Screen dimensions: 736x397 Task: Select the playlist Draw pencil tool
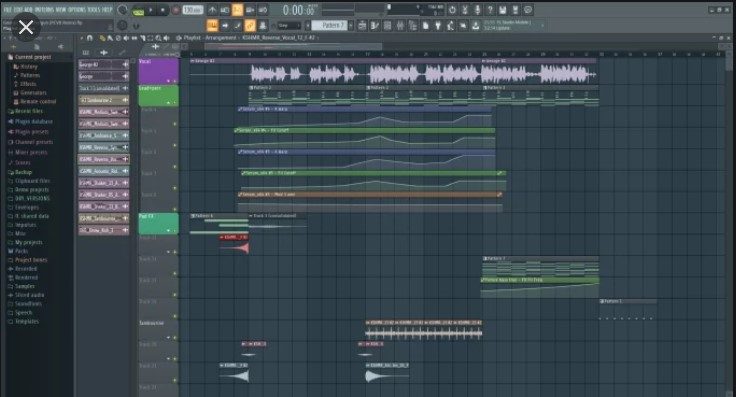[102, 38]
